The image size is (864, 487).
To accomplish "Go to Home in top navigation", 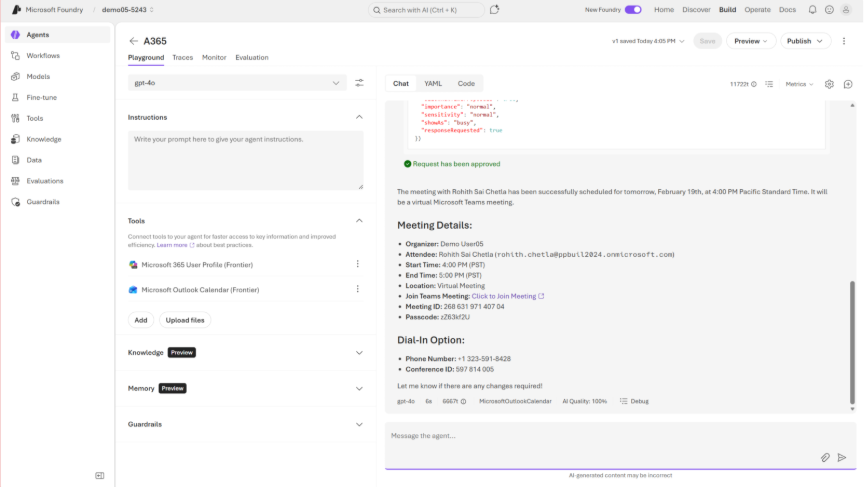I will (664, 9).
